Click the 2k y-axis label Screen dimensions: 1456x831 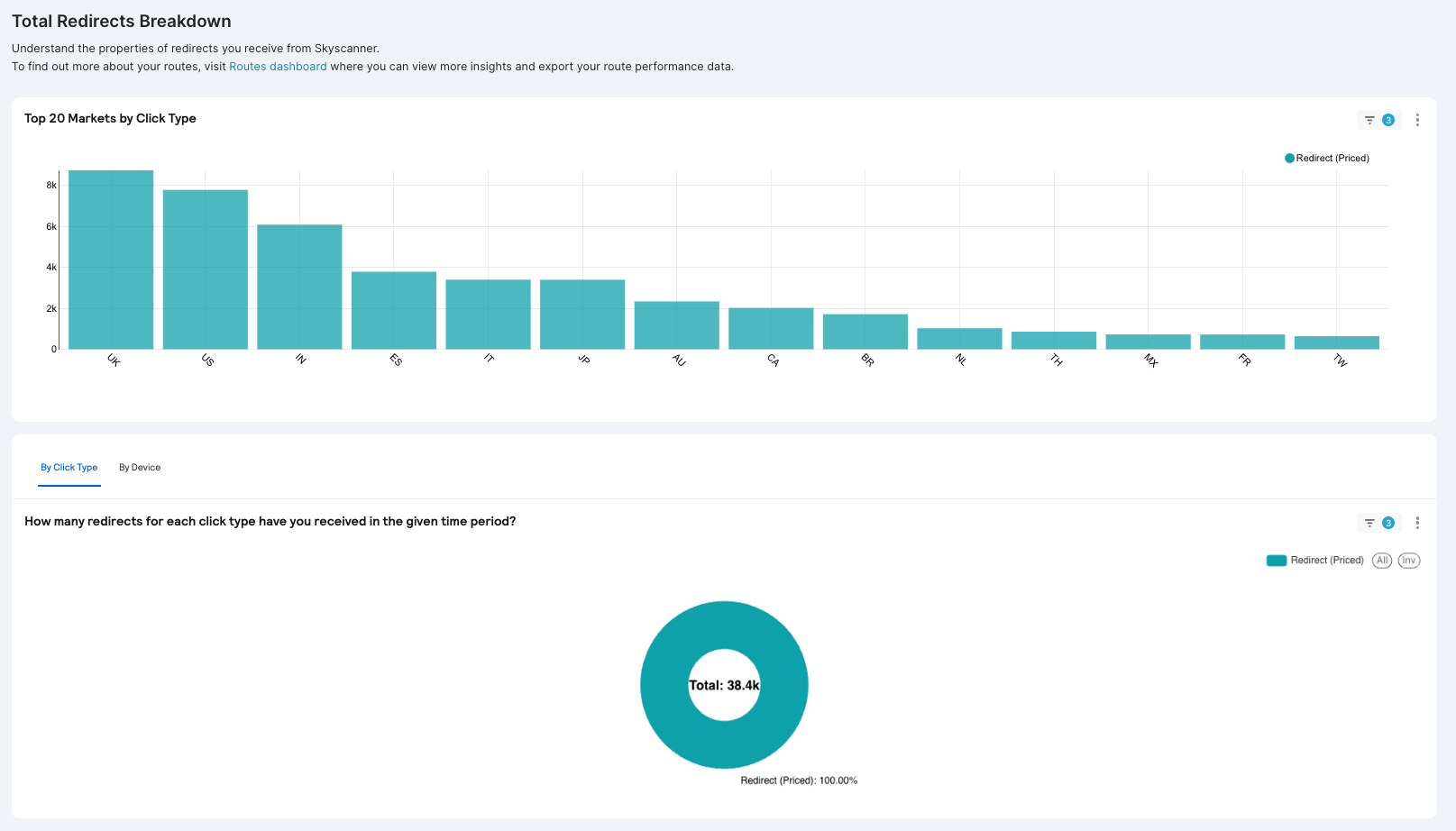click(x=51, y=308)
